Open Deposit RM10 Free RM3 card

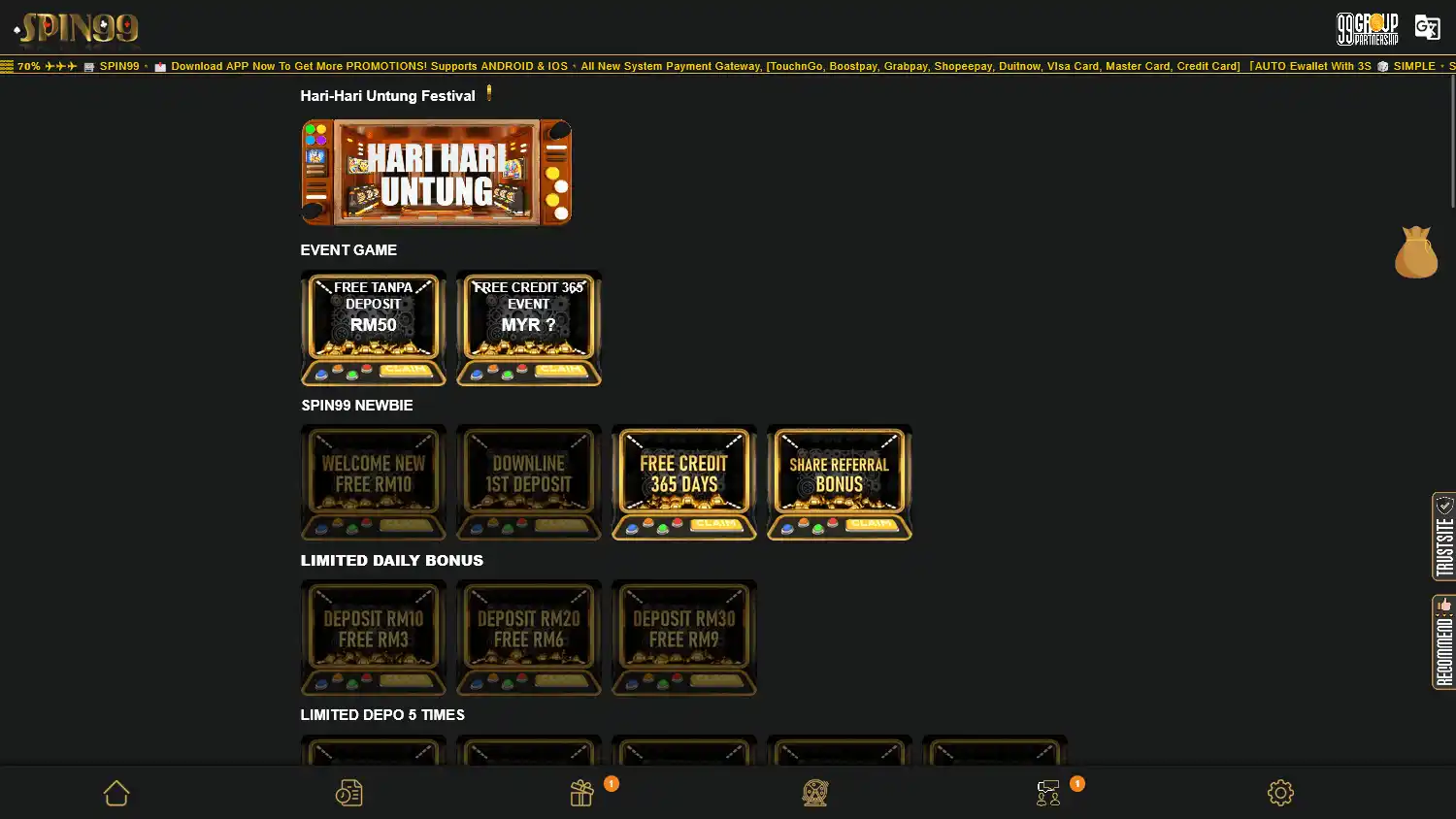tap(374, 638)
